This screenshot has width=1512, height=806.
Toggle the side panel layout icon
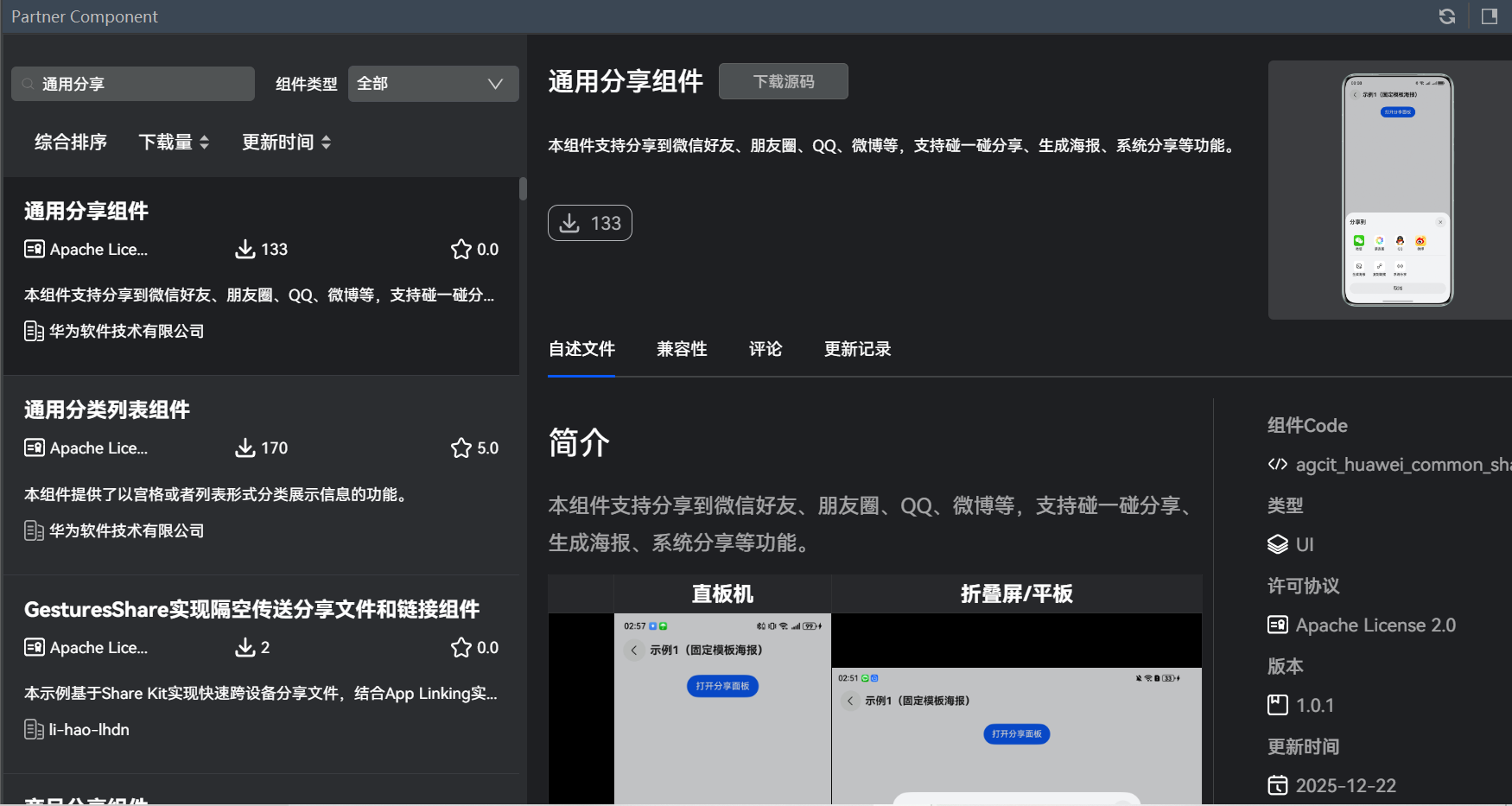pos(1489,16)
